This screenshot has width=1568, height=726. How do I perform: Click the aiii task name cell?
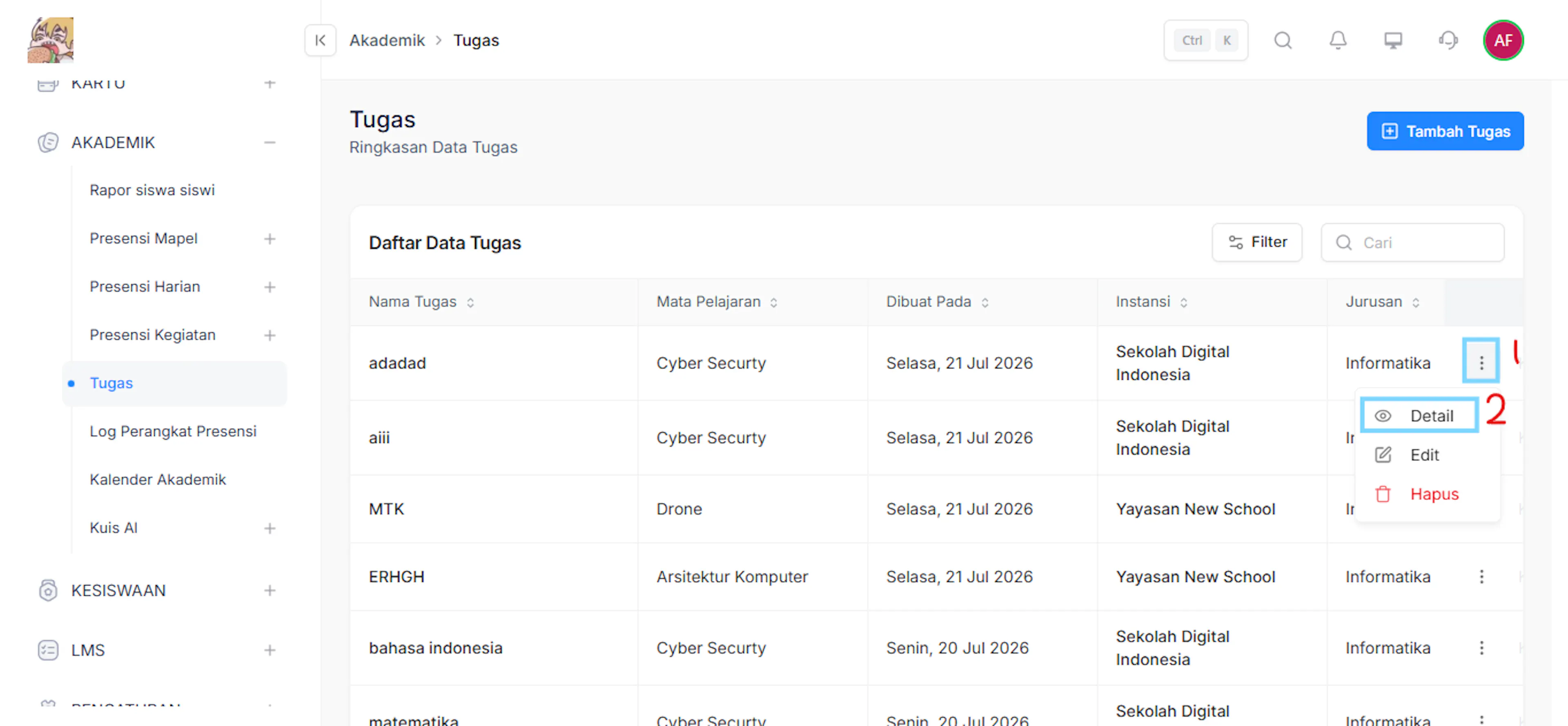(379, 438)
